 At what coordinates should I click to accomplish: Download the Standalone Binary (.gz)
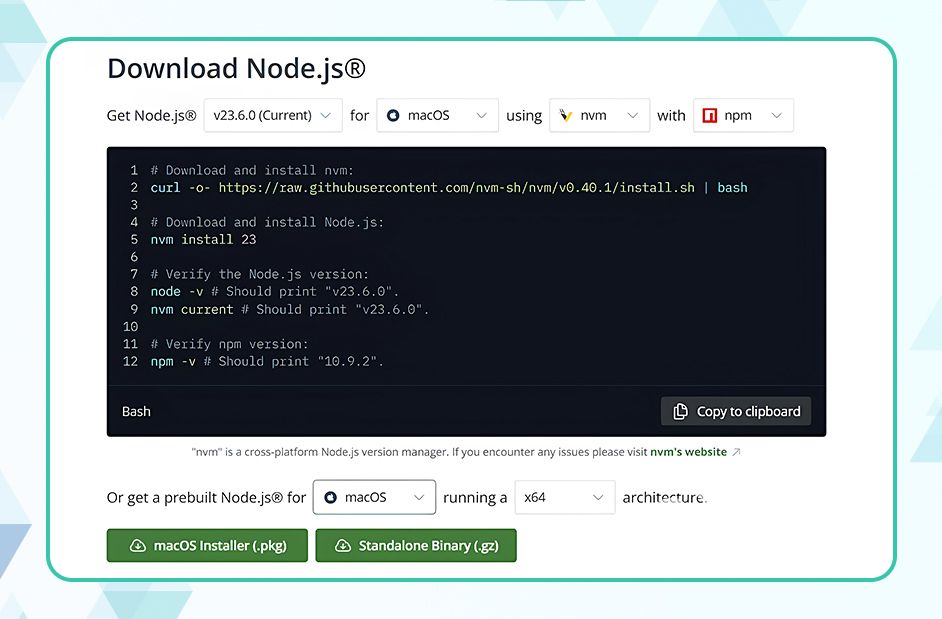click(x=416, y=545)
